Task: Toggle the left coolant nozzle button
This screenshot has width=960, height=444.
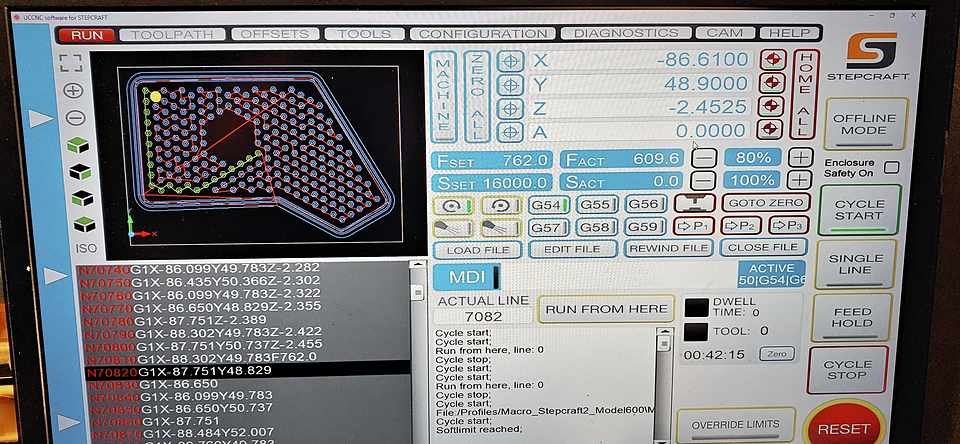Action: (x=454, y=229)
